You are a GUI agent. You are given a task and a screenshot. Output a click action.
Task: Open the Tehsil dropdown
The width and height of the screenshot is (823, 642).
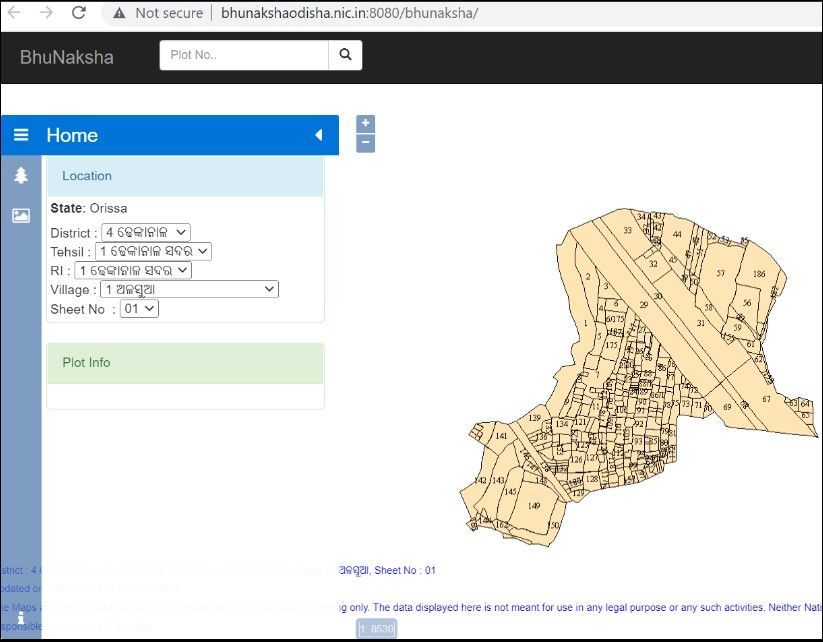point(155,251)
